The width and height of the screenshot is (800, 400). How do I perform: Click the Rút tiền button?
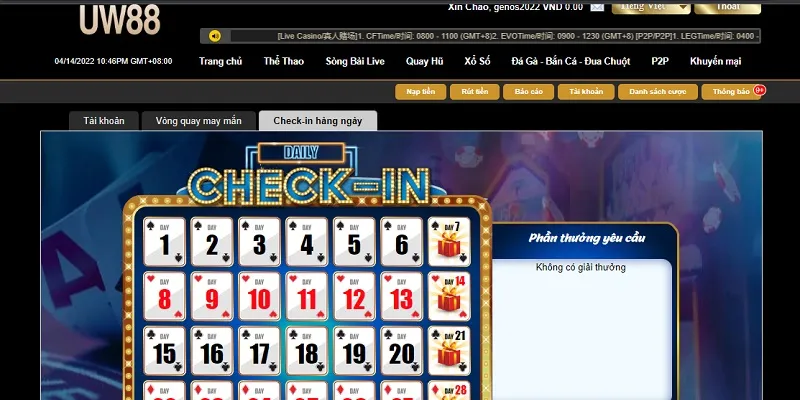pyautogui.click(x=474, y=92)
